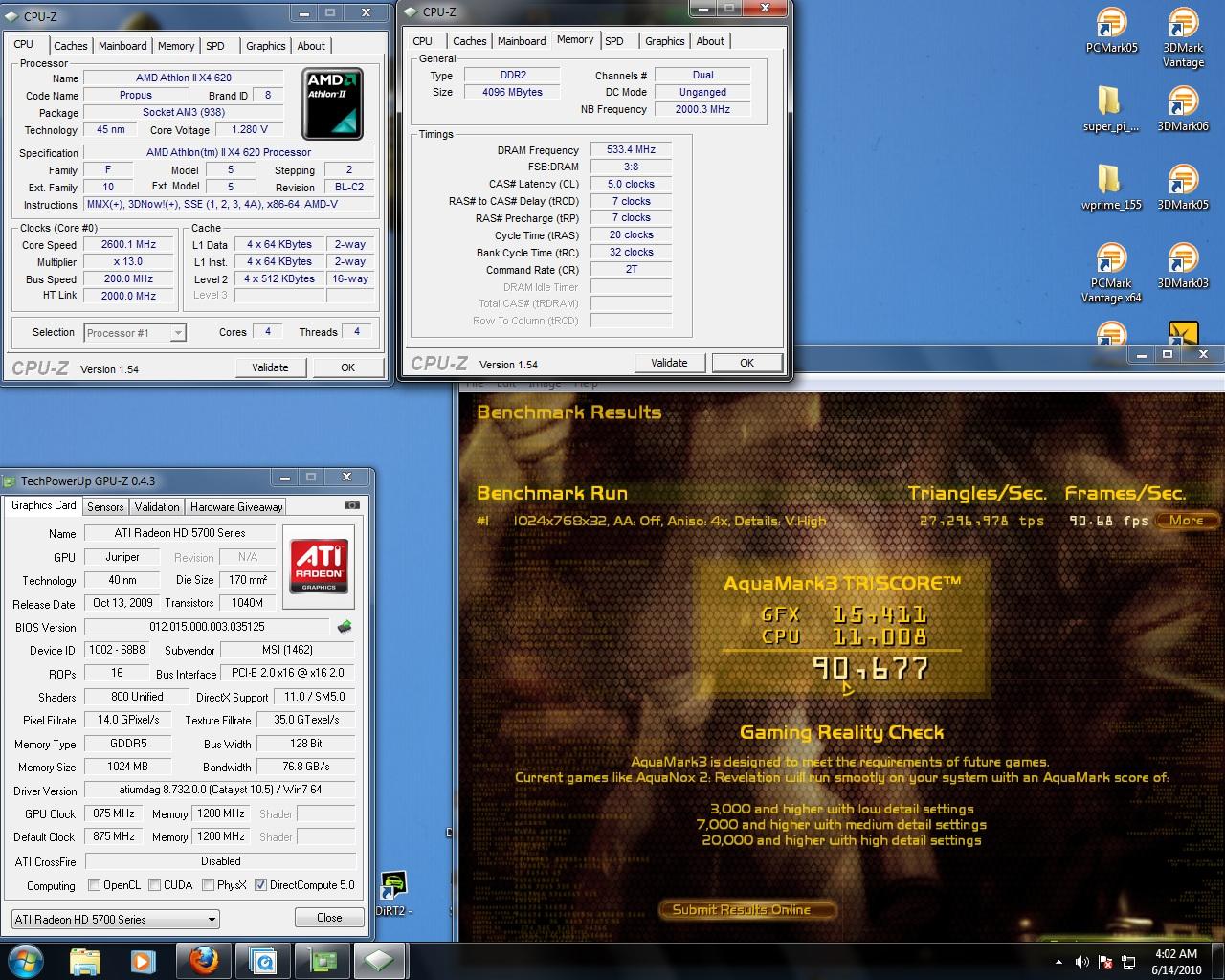Open the 3DMark05 desktop shortcut

click(1183, 188)
